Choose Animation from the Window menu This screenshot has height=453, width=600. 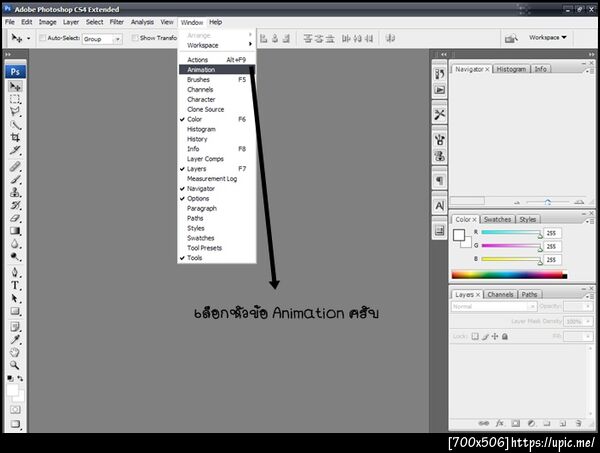coord(217,70)
